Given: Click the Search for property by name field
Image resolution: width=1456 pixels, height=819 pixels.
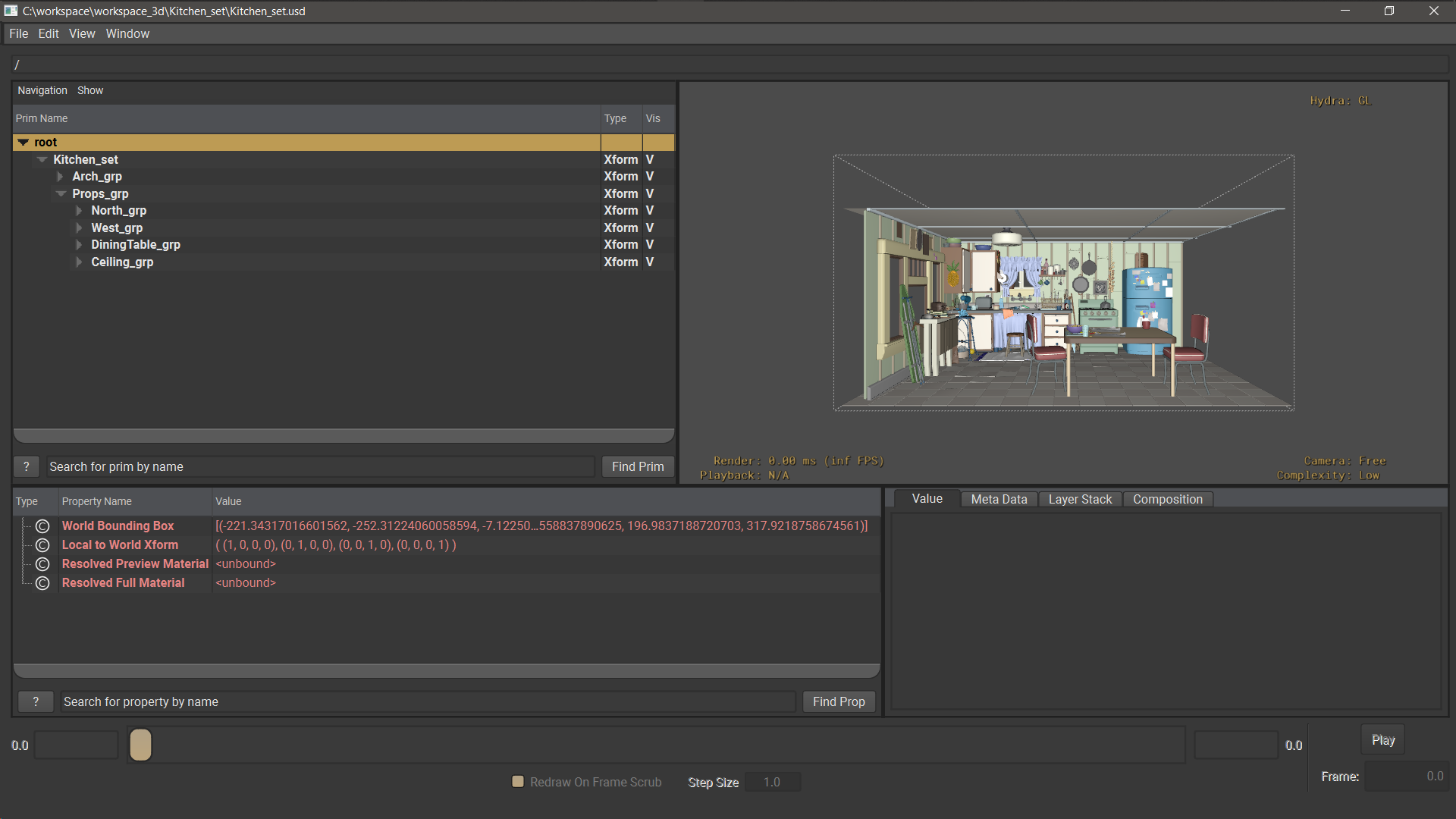Looking at the screenshot, I should click(427, 701).
